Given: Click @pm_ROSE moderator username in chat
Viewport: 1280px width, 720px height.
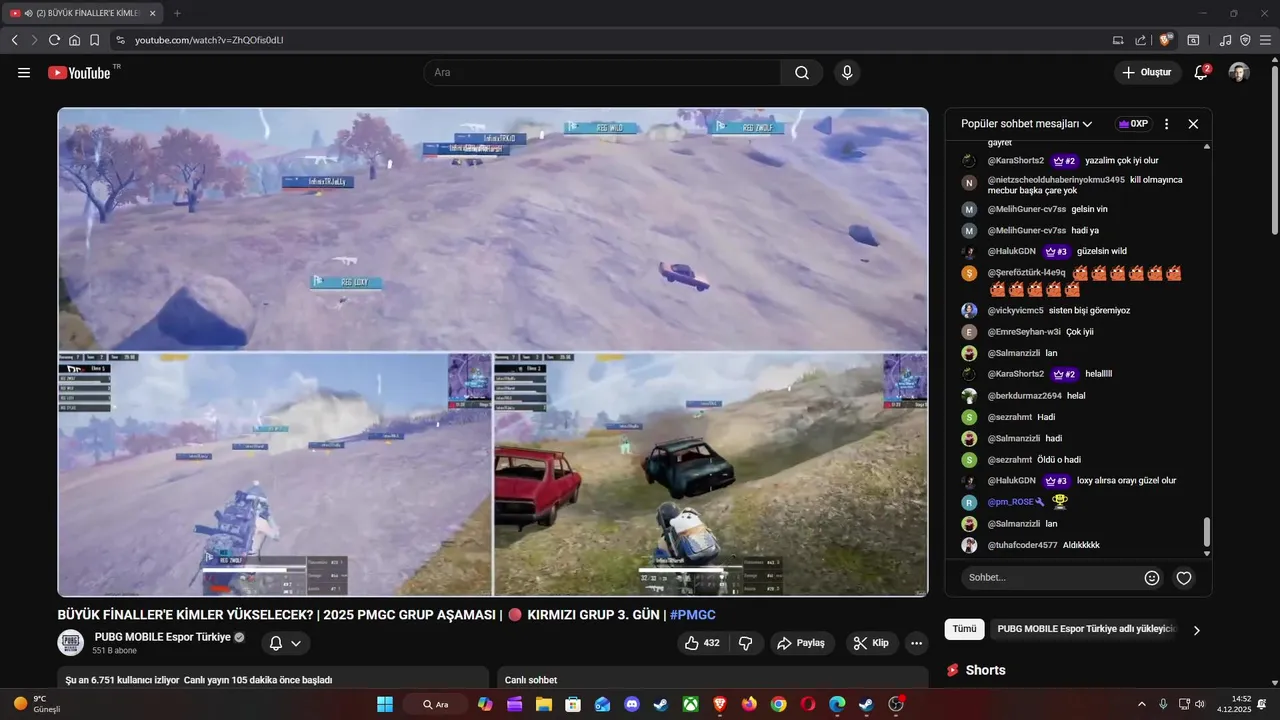Looking at the screenshot, I should tap(1010, 502).
